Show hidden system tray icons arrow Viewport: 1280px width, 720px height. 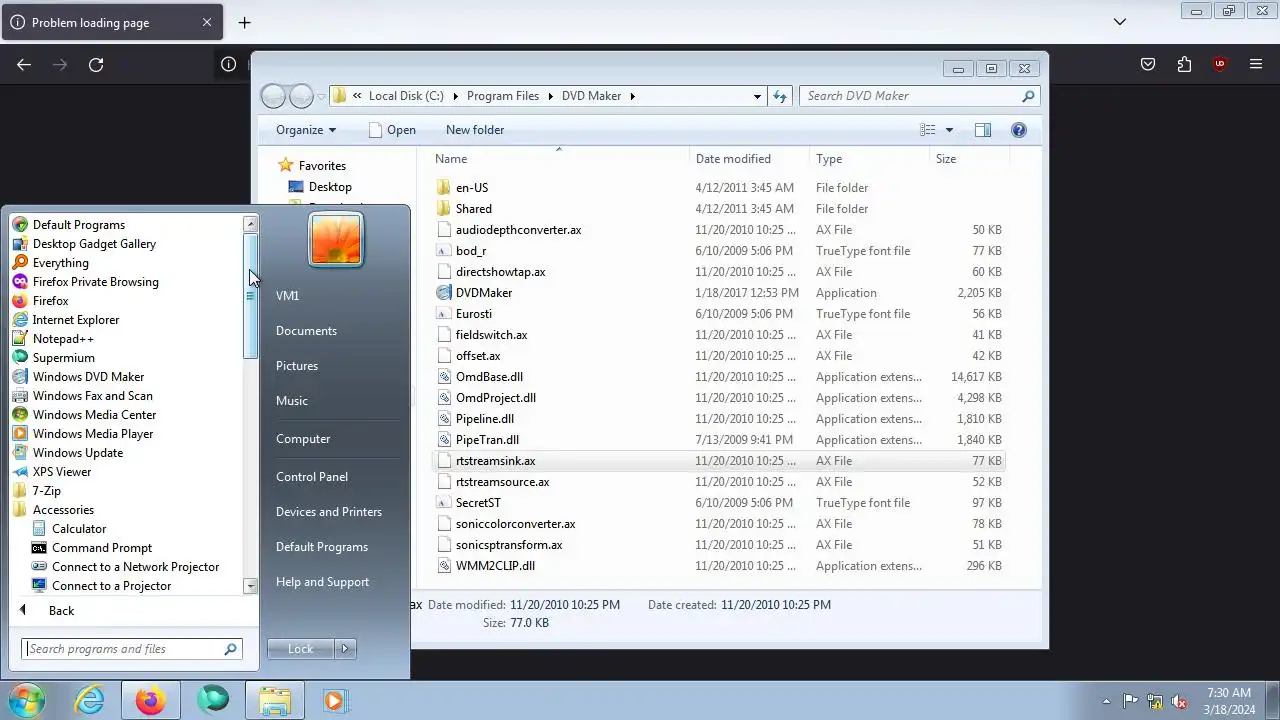pos(1106,701)
